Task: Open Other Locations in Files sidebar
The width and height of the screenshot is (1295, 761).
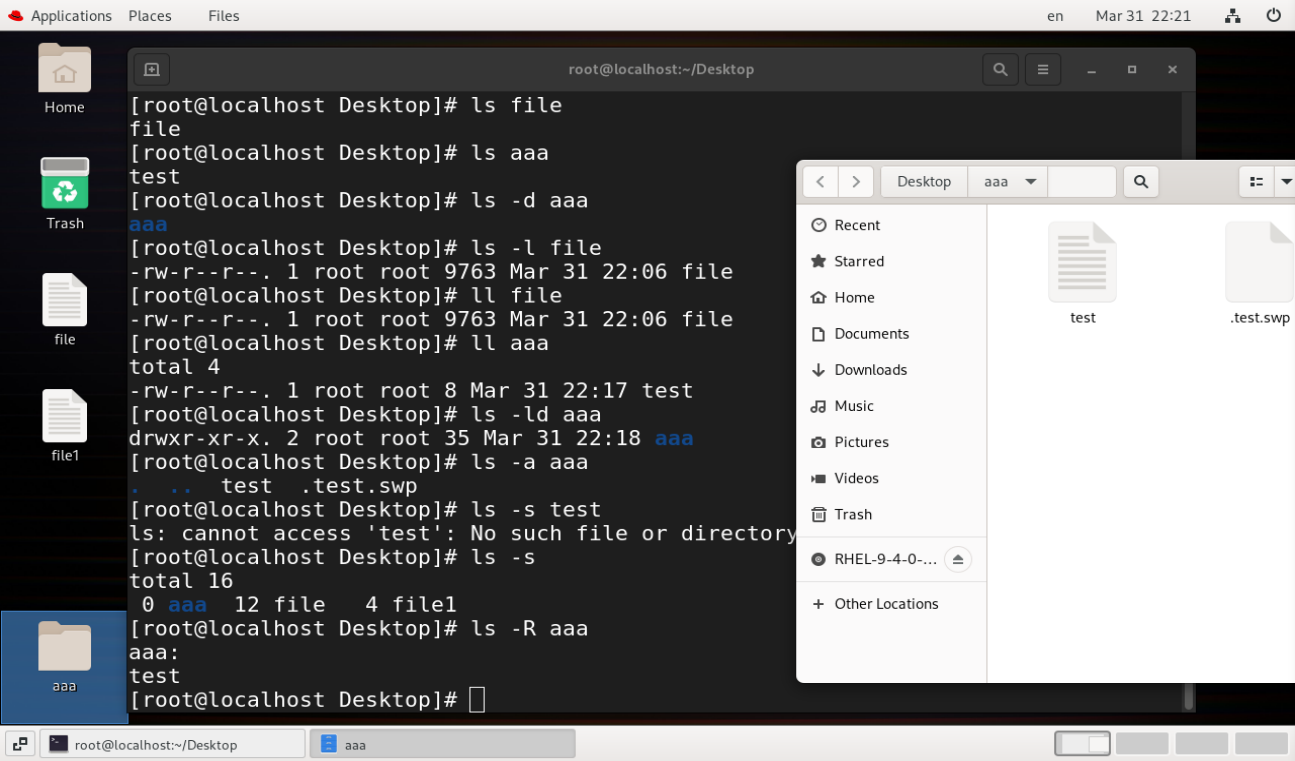Action: pyautogui.click(x=891, y=604)
